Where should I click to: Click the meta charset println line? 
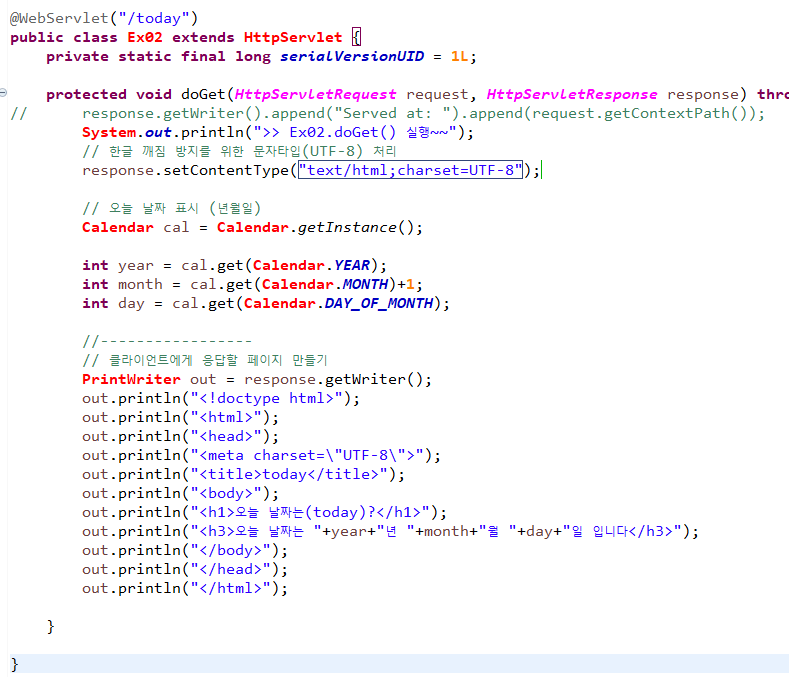[x=261, y=456]
